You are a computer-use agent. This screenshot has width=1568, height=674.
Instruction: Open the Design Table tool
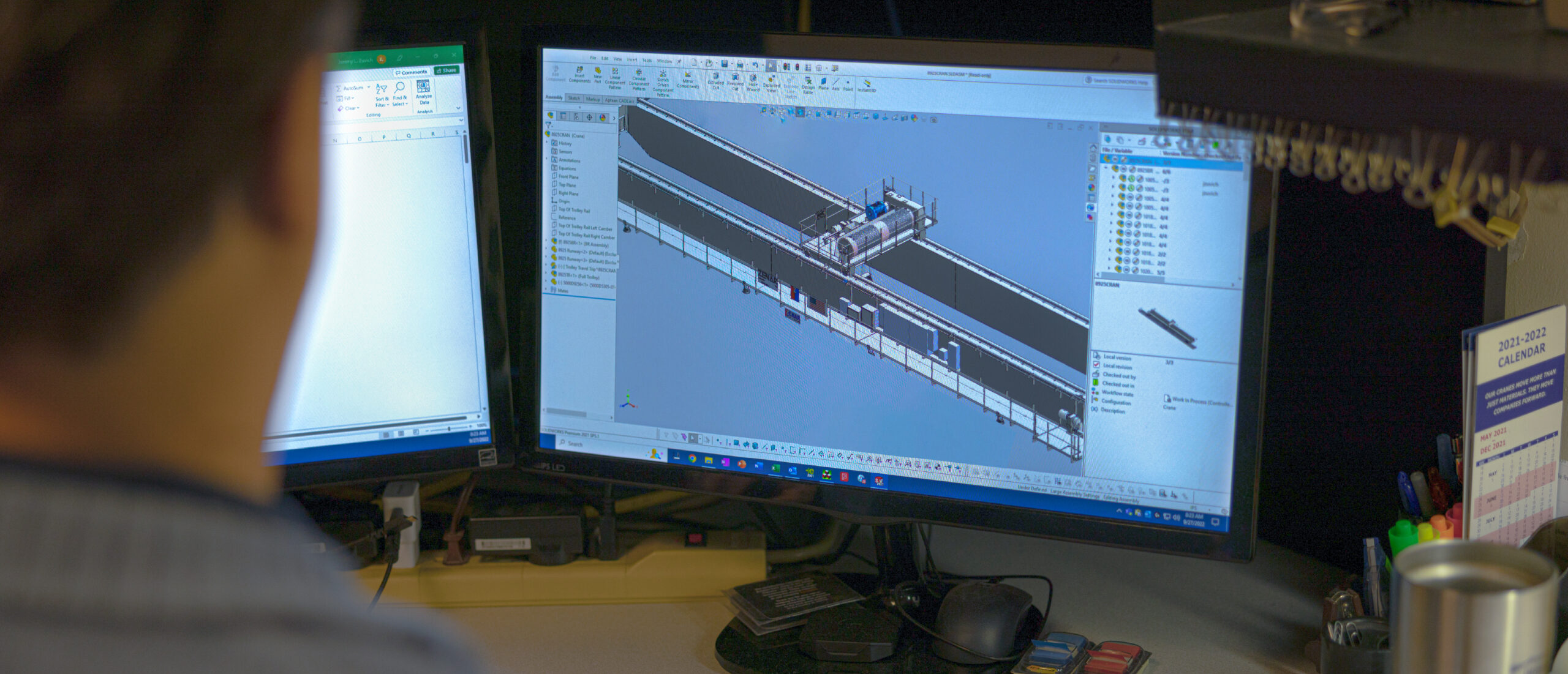tap(809, 85)
